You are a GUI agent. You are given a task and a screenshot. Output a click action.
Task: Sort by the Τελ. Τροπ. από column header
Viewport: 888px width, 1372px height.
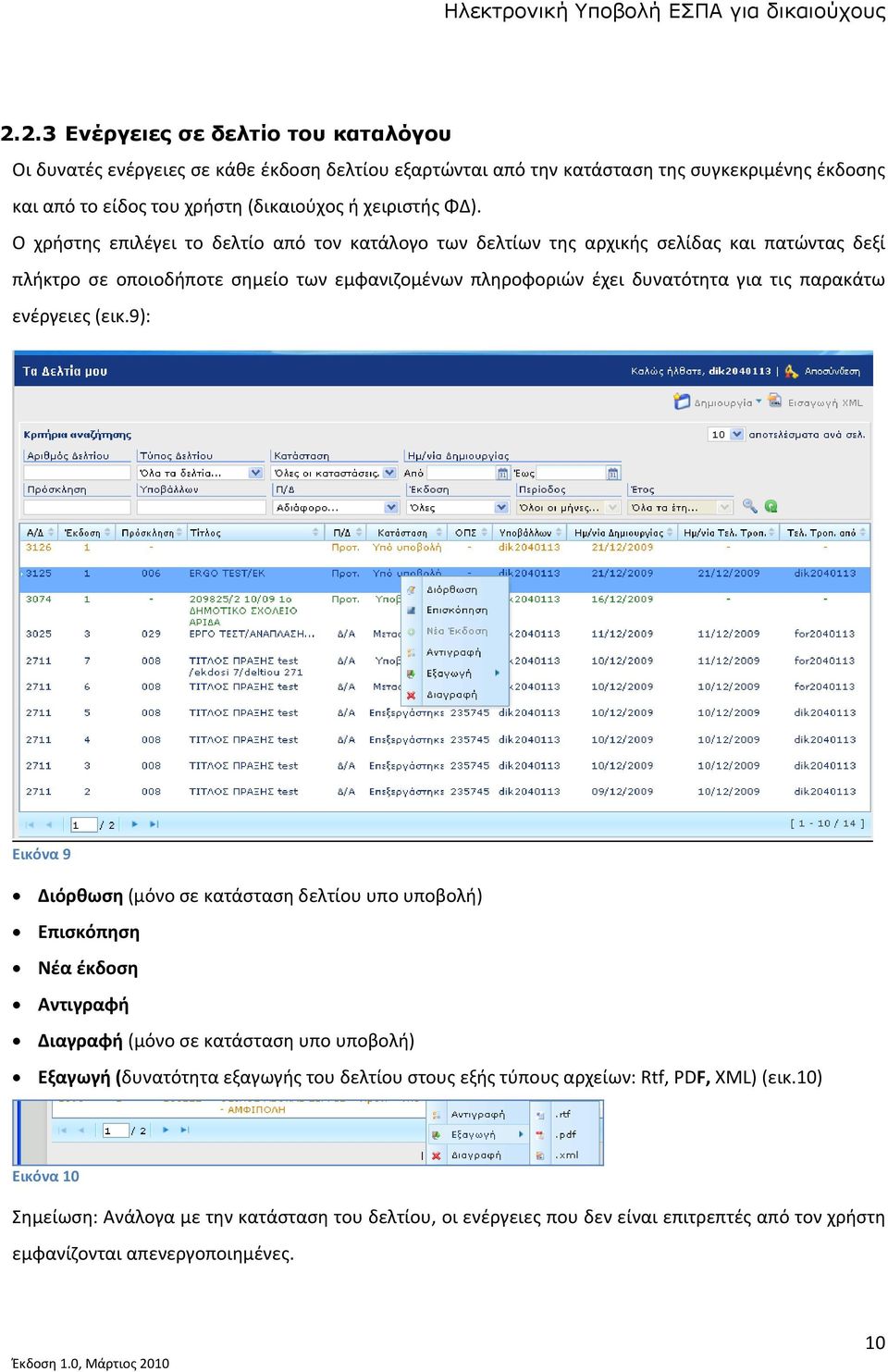coord(826,532)
